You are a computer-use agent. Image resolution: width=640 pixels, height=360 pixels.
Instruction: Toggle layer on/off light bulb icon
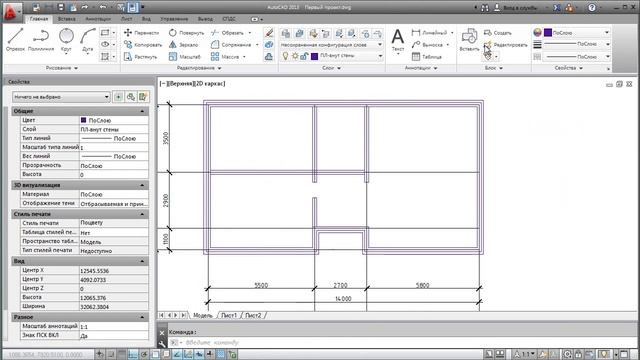coord(285,56)
